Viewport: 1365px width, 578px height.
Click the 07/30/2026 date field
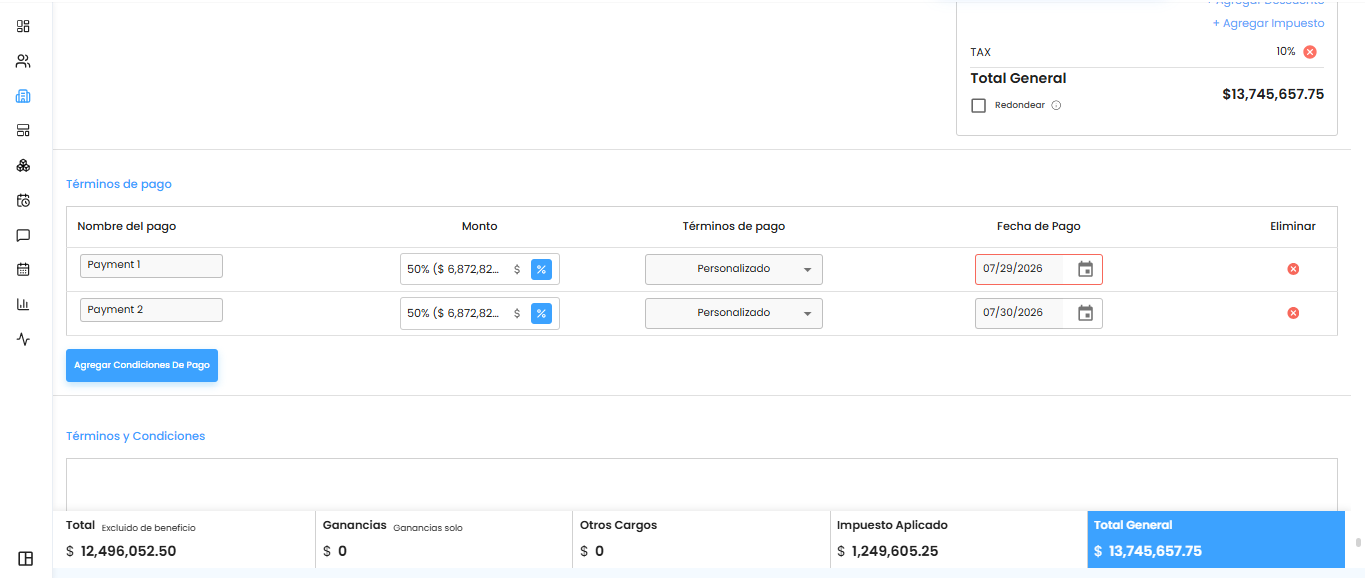1039,313
